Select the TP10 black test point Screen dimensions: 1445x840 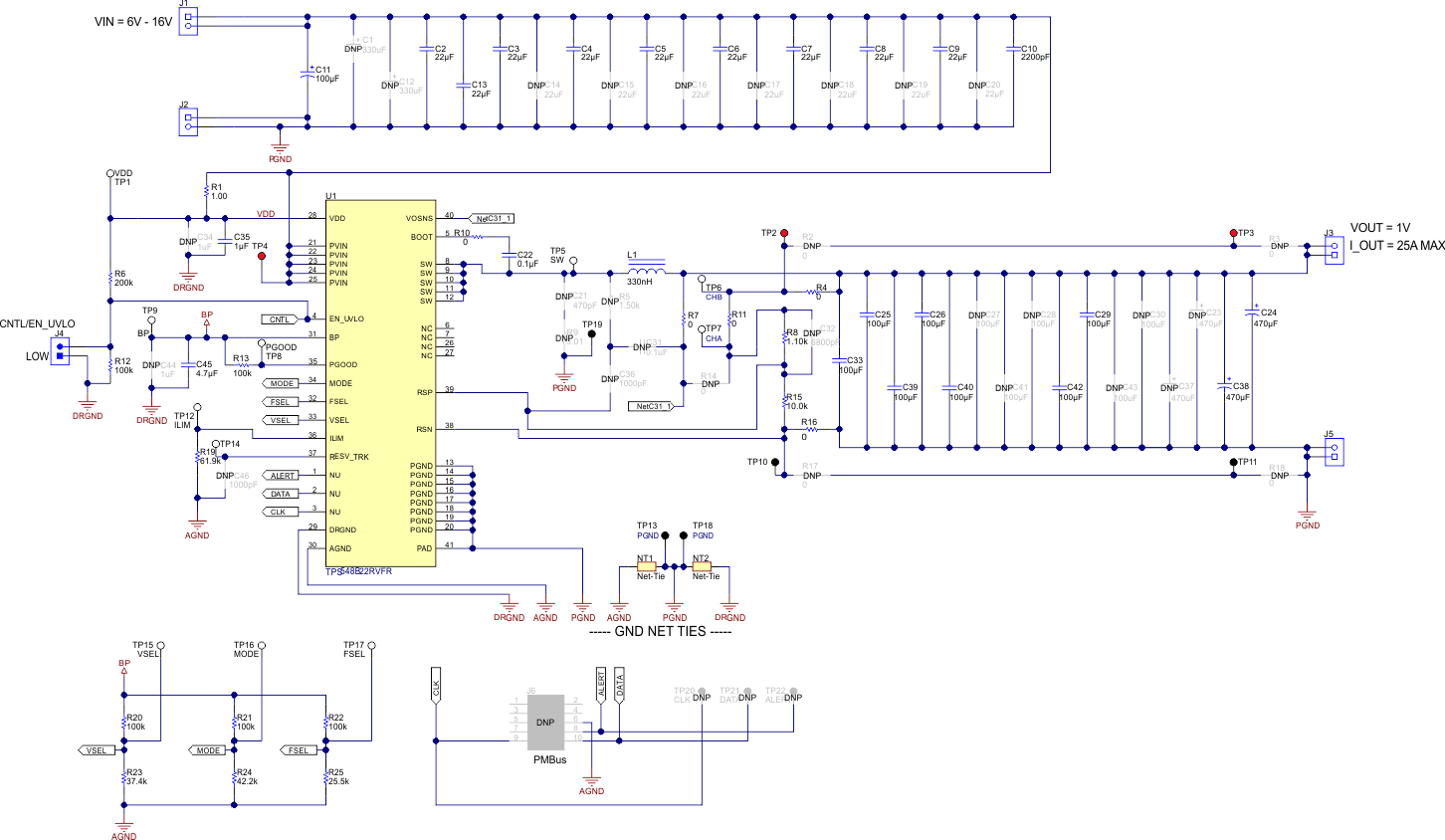(774, 462)
